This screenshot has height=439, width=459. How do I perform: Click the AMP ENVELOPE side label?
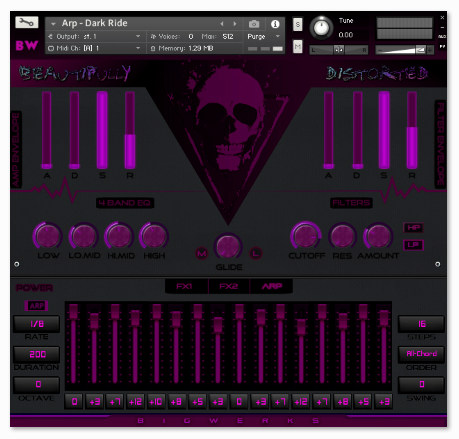click(x=16, y=149)
